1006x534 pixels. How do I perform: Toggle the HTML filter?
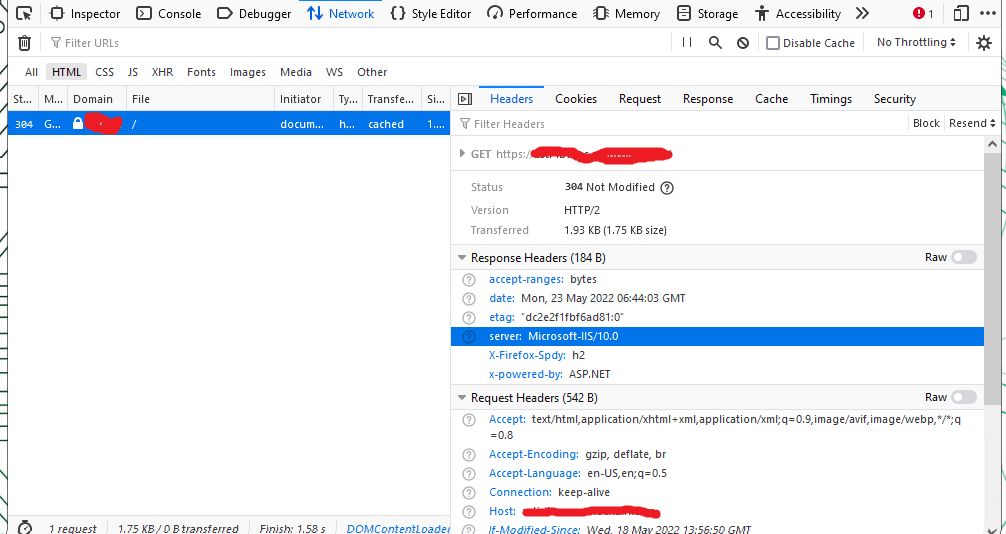pos(67,72)
